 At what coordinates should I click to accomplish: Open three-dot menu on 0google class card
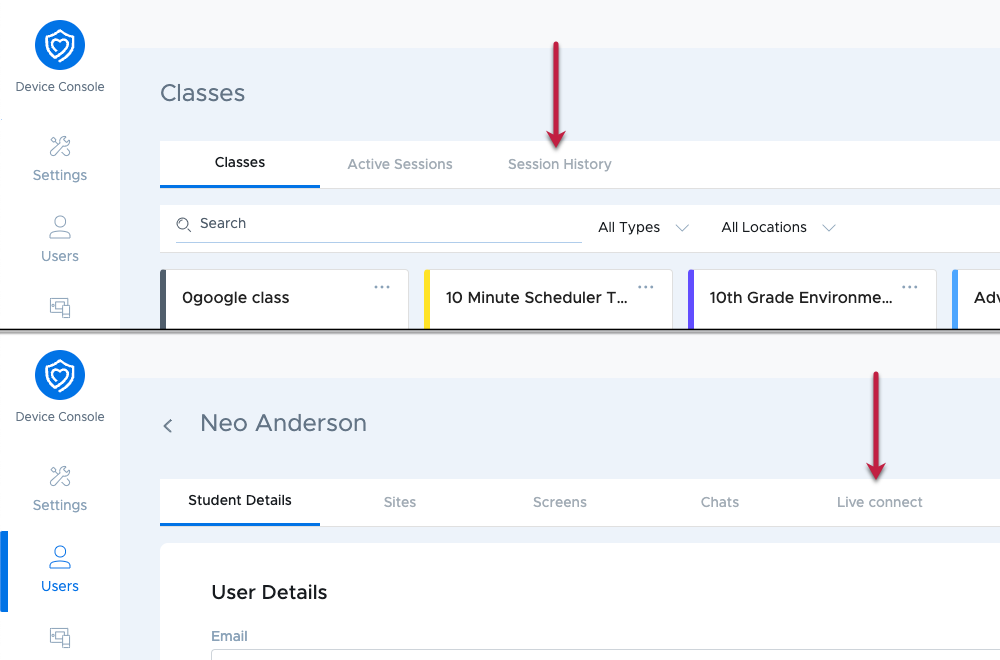(x=382, y=287)
